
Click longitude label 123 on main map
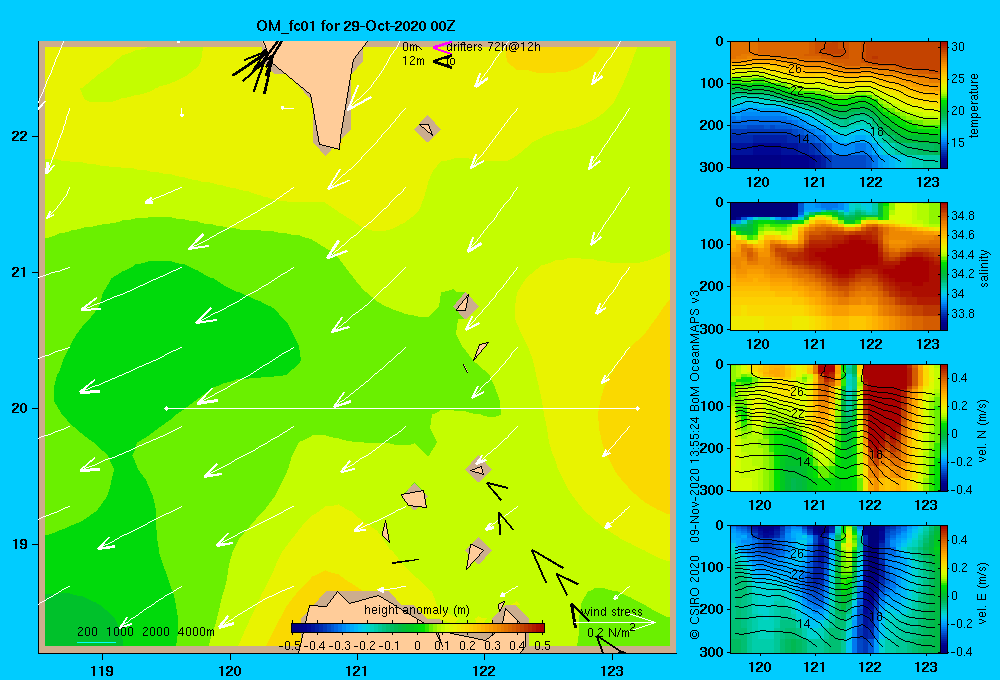(x=612, y=670)
